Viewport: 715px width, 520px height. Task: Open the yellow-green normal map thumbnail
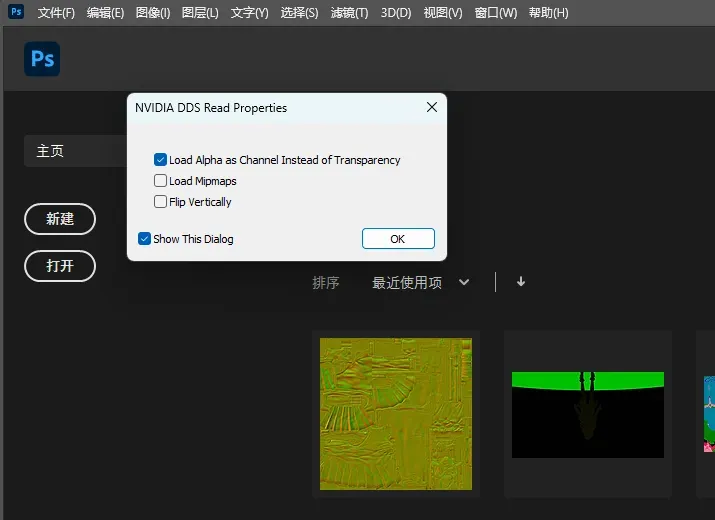pos(395,413)
